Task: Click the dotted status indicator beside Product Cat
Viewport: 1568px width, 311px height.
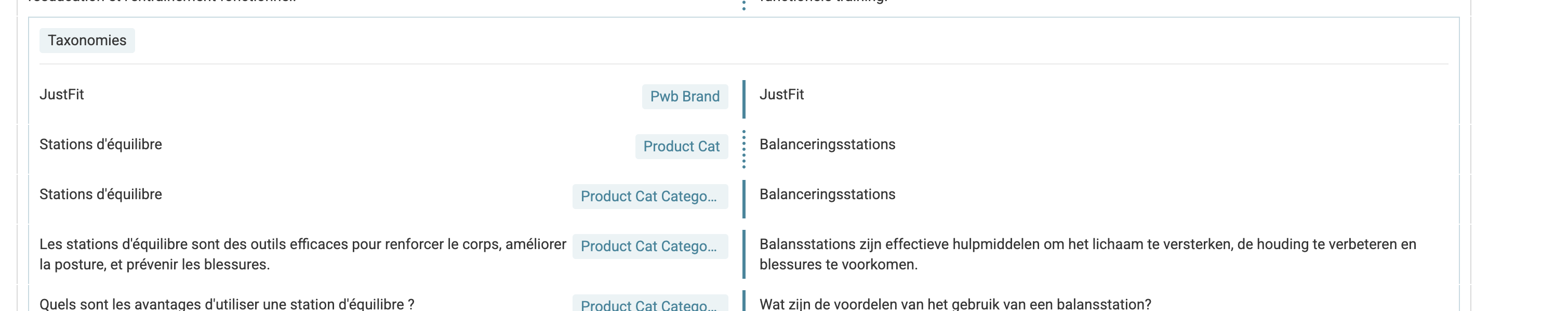Action: (x=744, y=149)
